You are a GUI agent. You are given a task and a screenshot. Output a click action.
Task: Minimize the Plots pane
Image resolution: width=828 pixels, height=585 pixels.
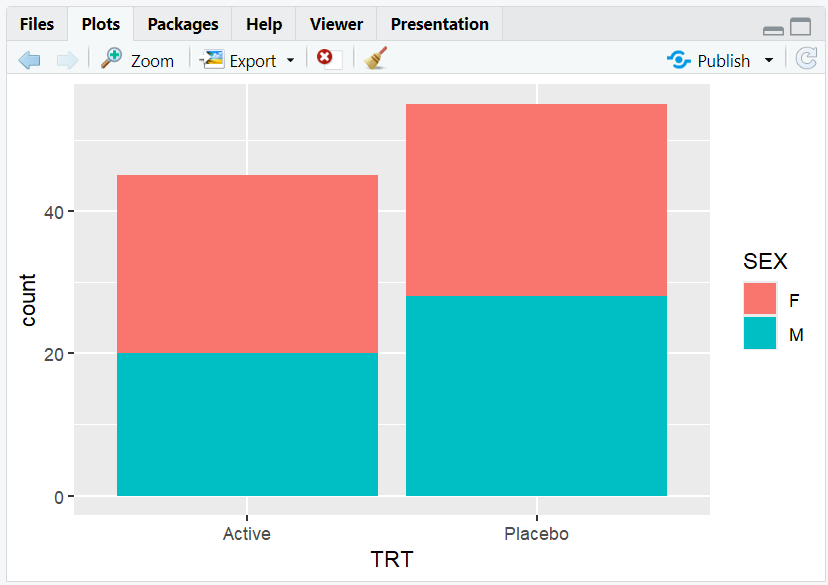(773, 30)
